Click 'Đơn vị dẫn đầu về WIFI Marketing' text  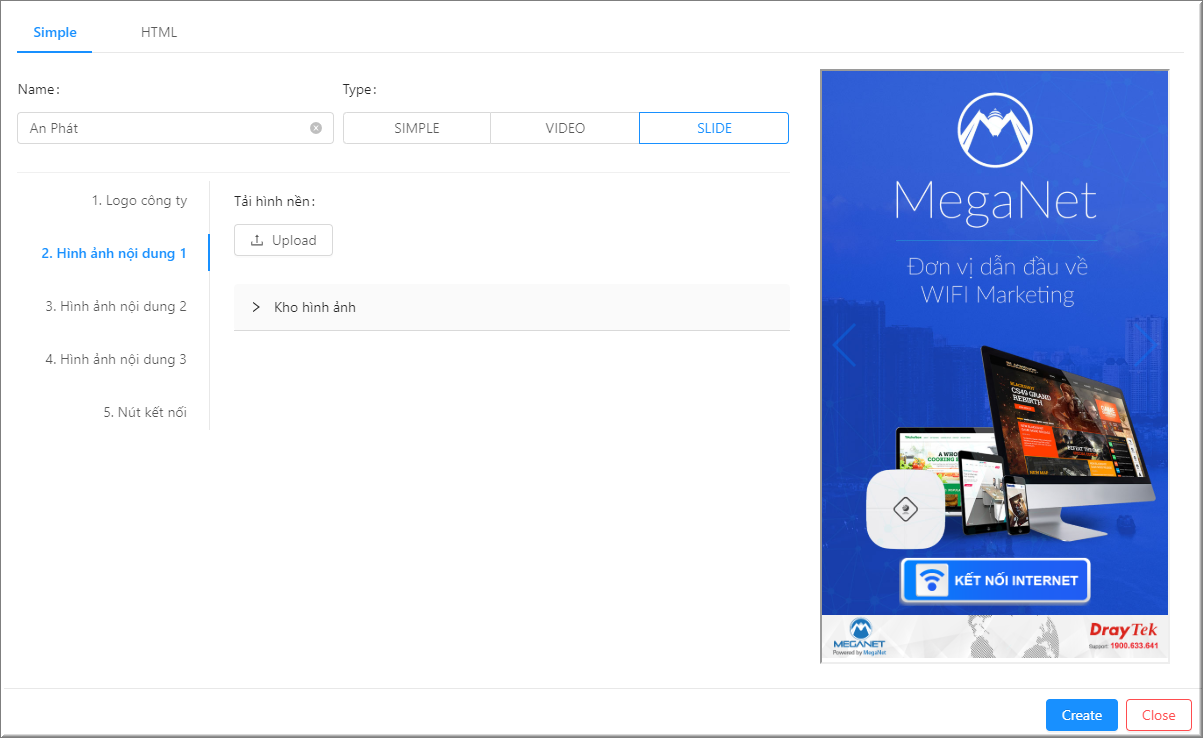click(996, 281)
